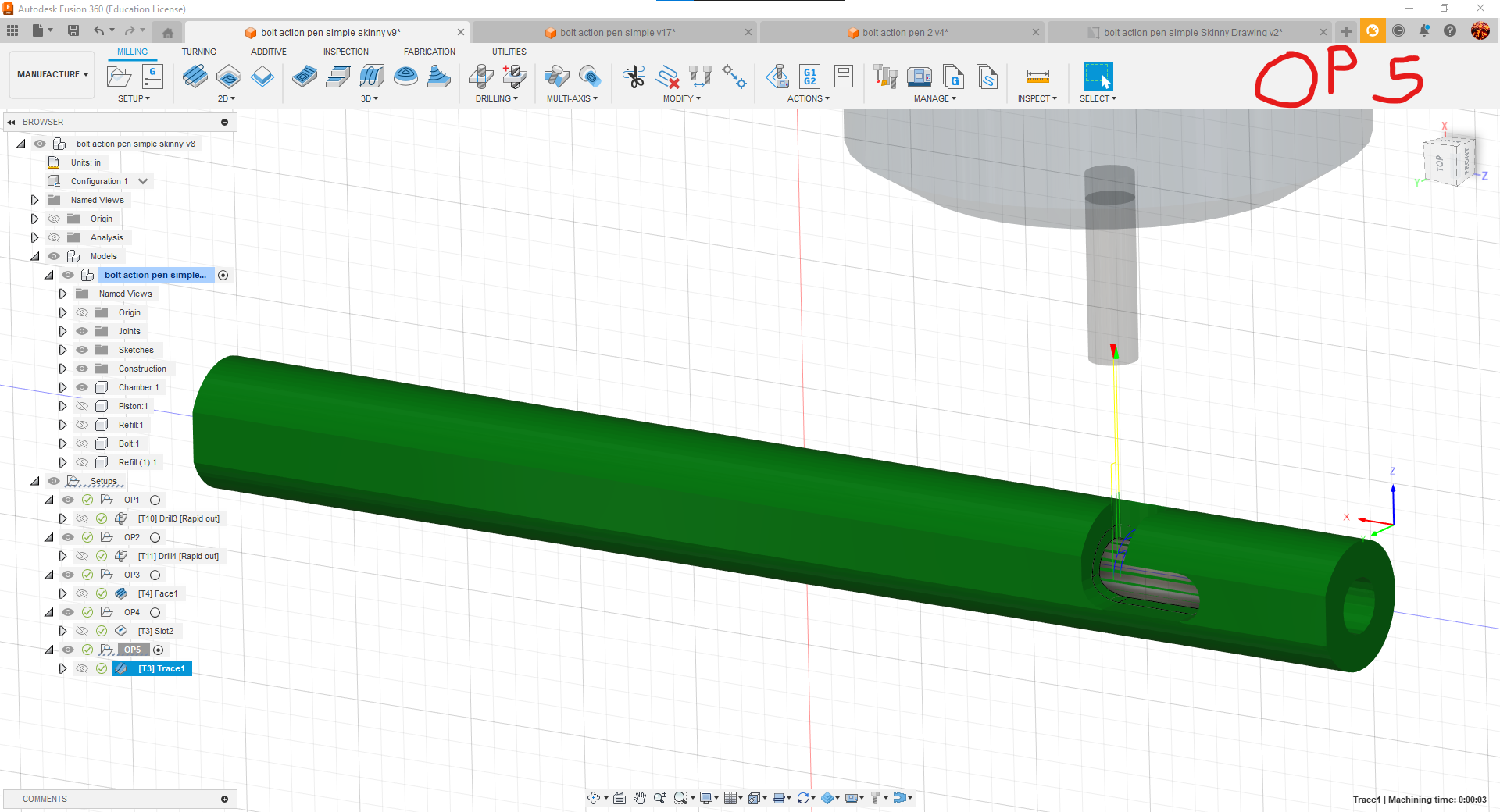Collapse the BROWSER panel arrows
The image size is (1500, 812).
tap(11, 122)
